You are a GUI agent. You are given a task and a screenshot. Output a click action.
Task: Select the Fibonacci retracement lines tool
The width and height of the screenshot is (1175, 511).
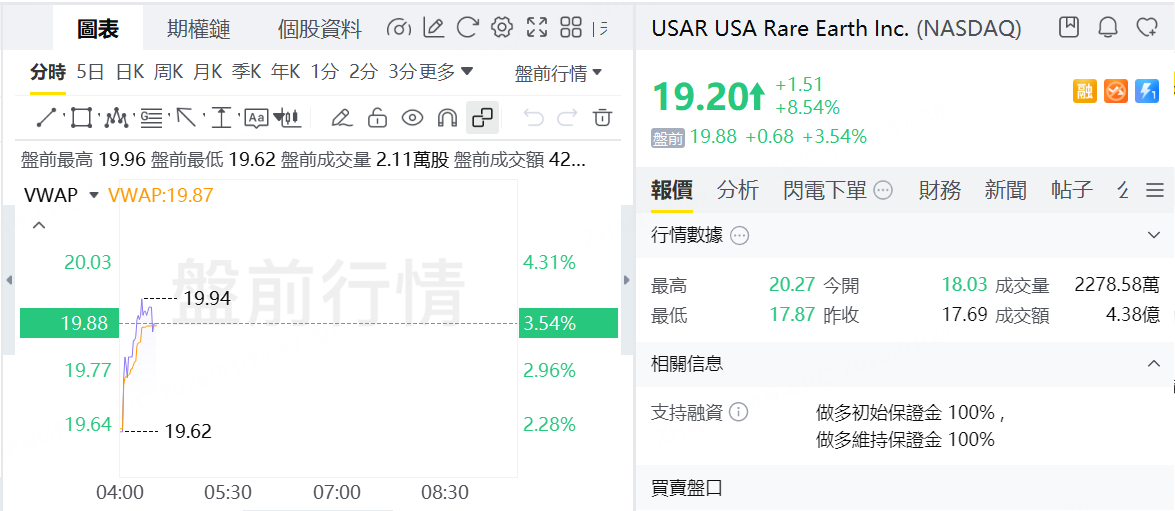(151, 118)
